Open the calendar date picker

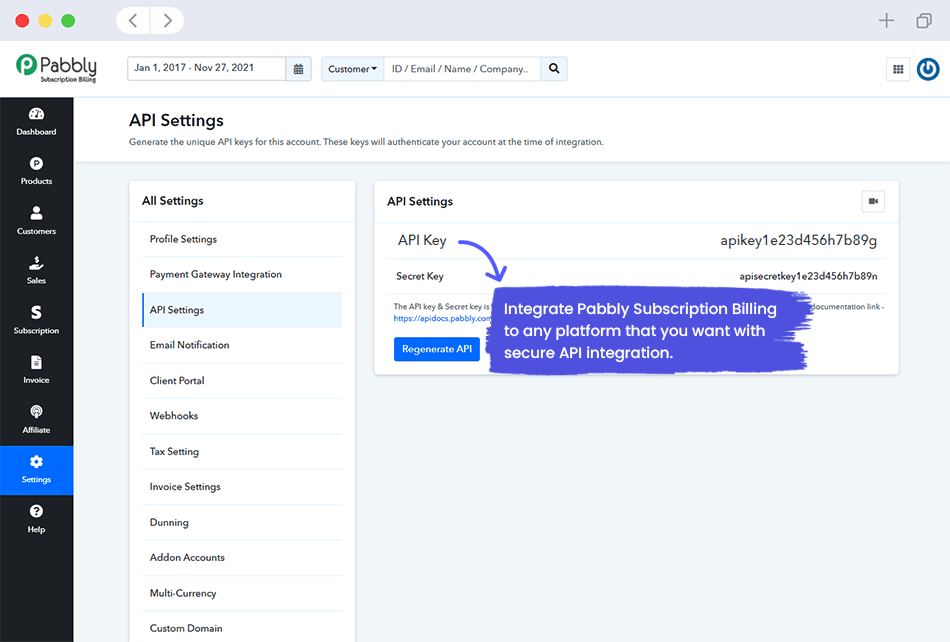(297, 69)
